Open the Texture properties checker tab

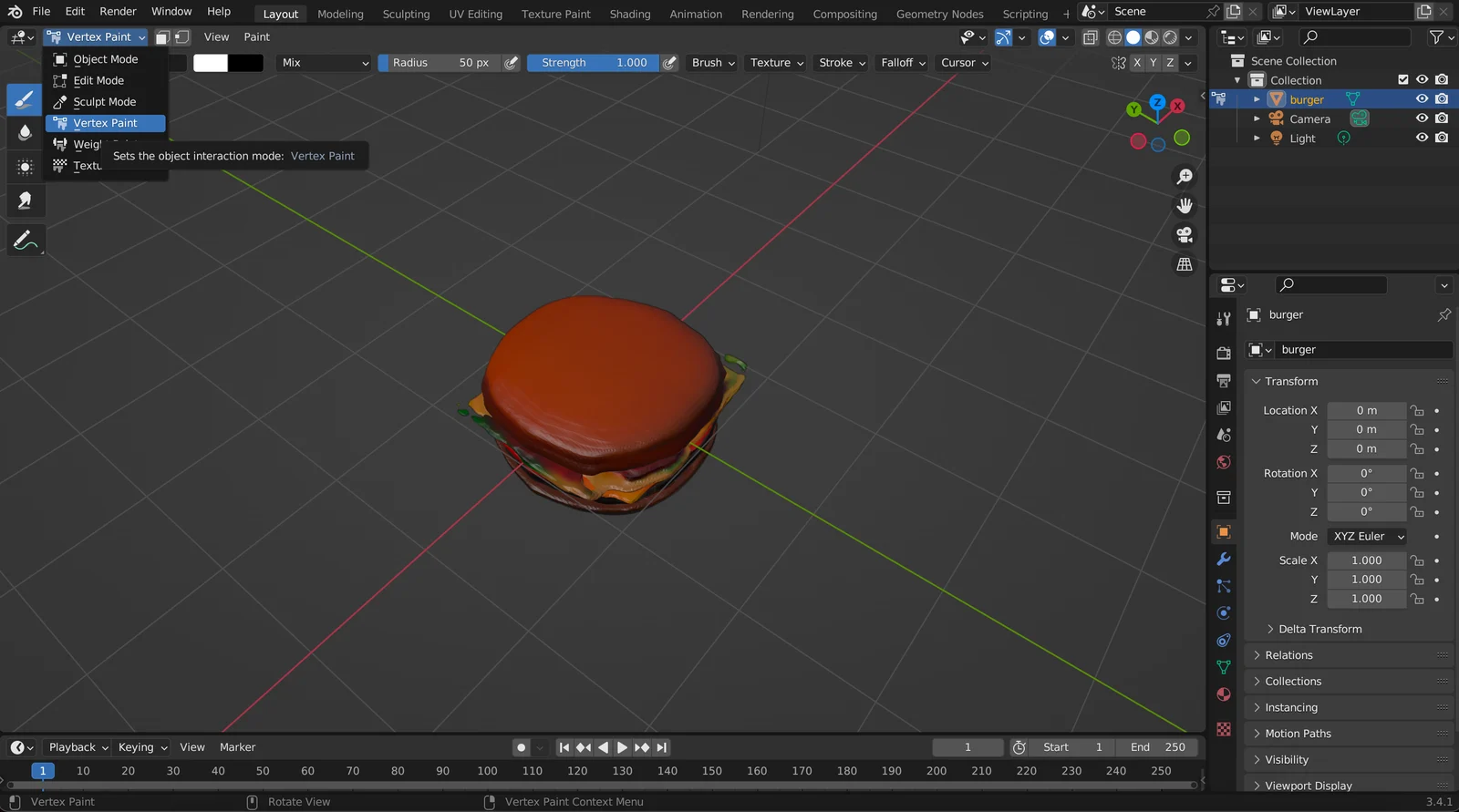coord(1224,729)
